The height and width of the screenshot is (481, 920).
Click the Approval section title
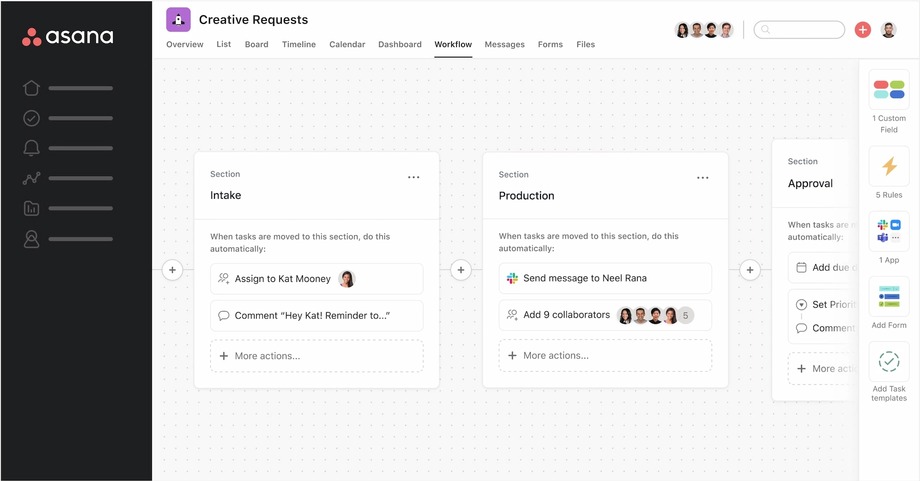(810, 184)
